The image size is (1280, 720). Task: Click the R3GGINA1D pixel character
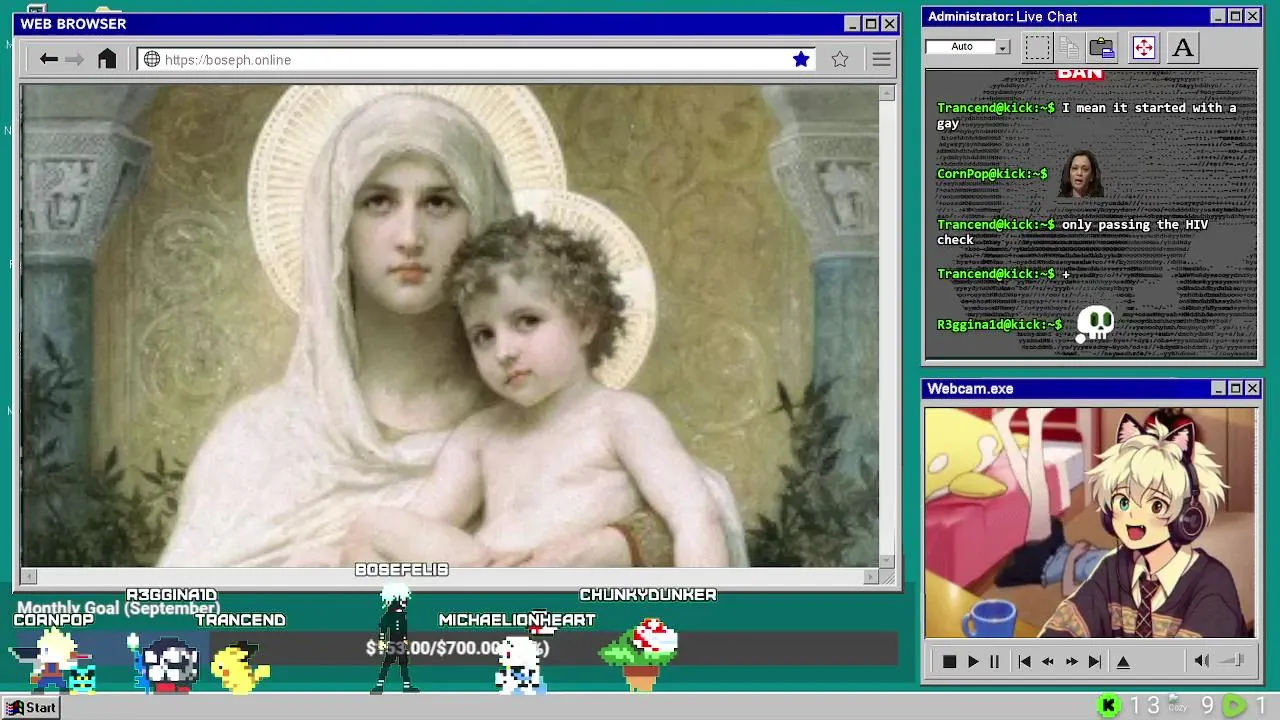167,663
